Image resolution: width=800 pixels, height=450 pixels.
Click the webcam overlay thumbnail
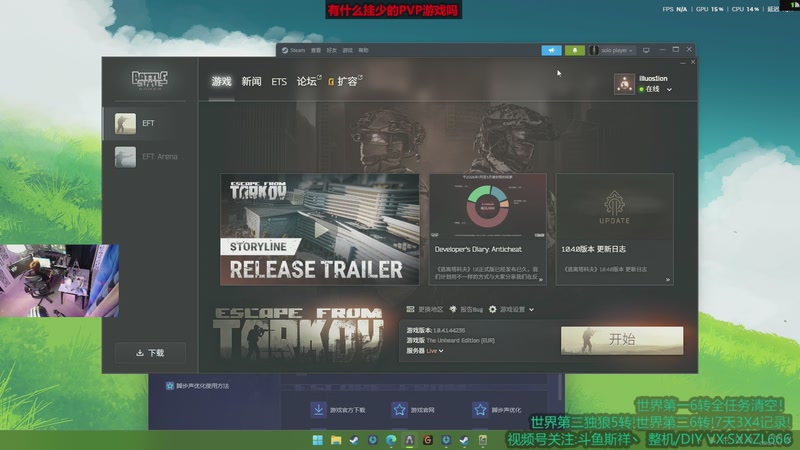[60, 281]
